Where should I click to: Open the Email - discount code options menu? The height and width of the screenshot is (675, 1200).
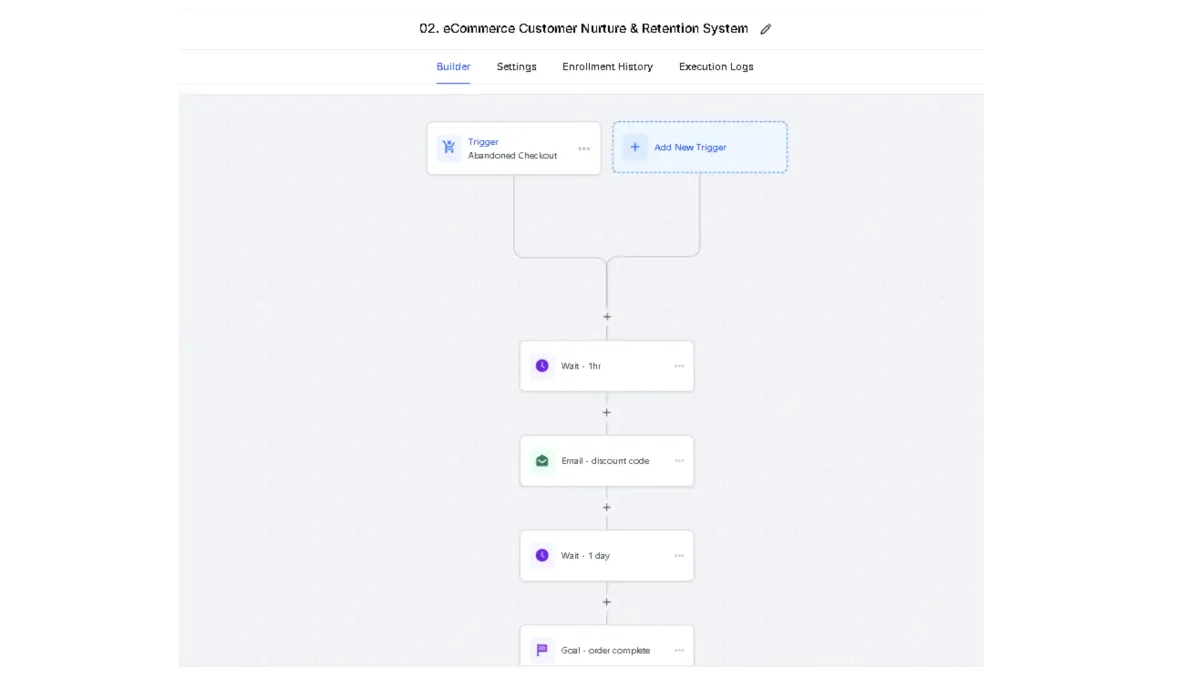click(x=679, y=461)
